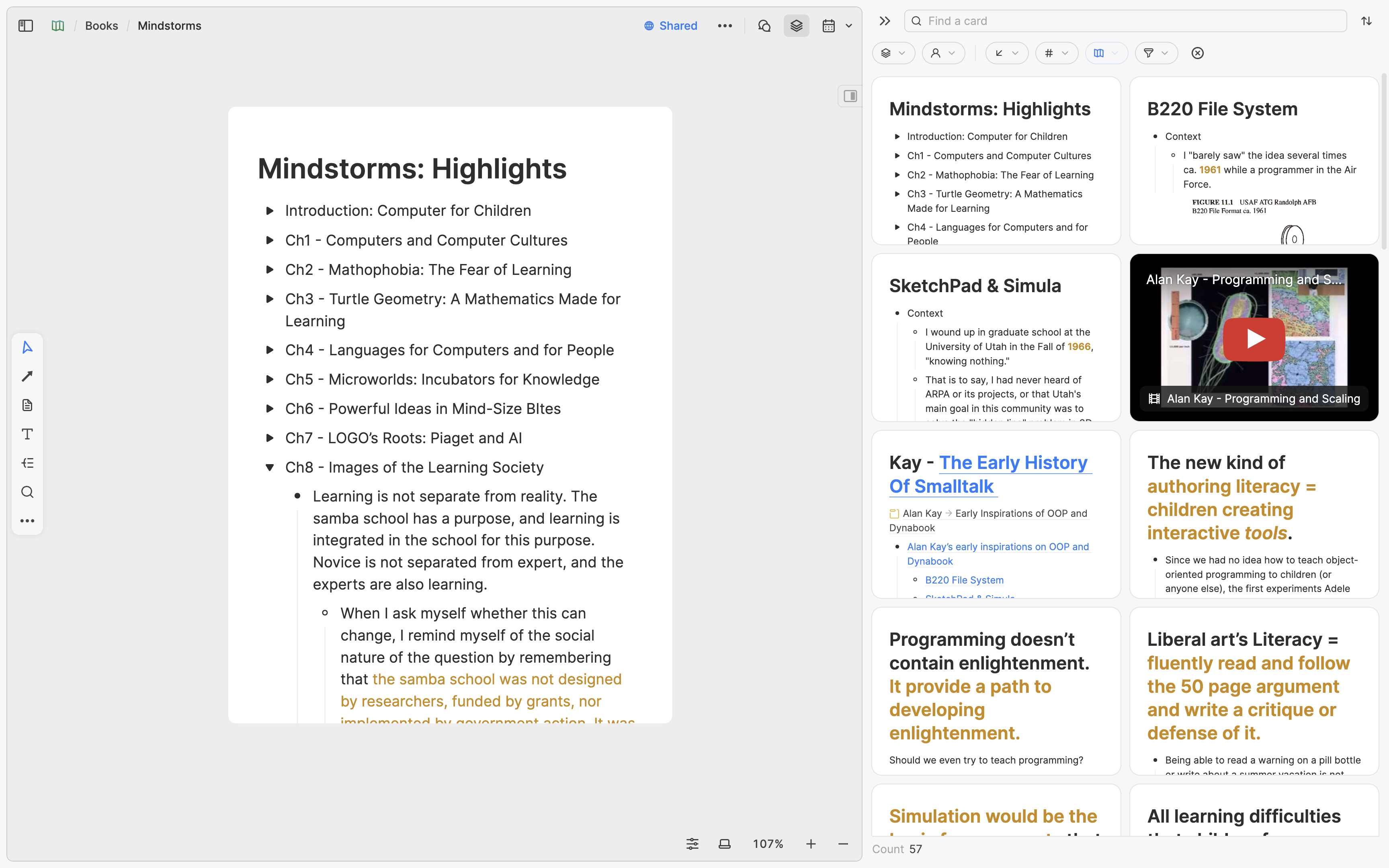Screen dimensions: 1389x868
Task: Open the calendar icon
Action: (x=828, y=26)
